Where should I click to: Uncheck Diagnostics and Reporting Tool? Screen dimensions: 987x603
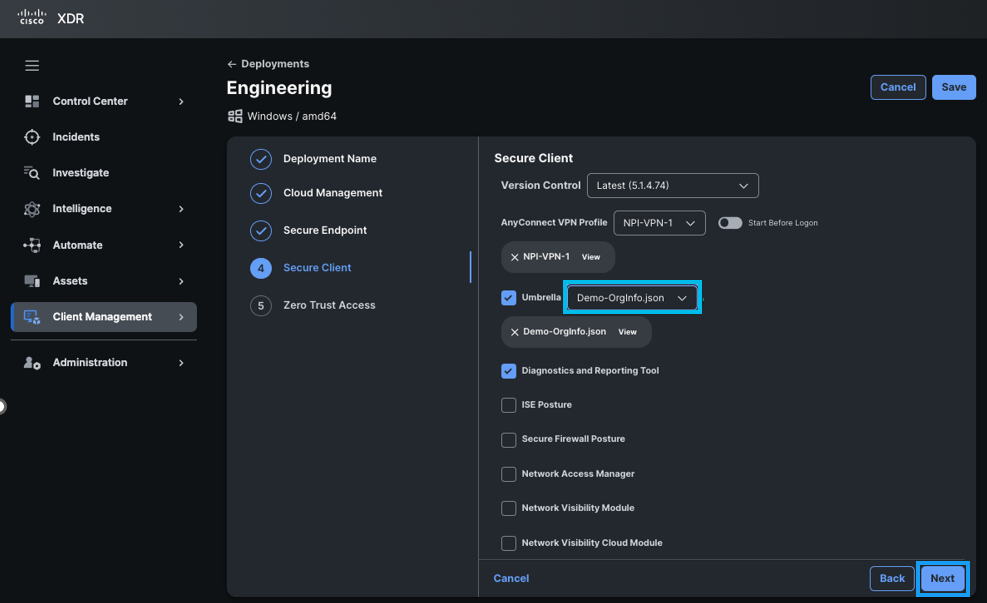509,371
